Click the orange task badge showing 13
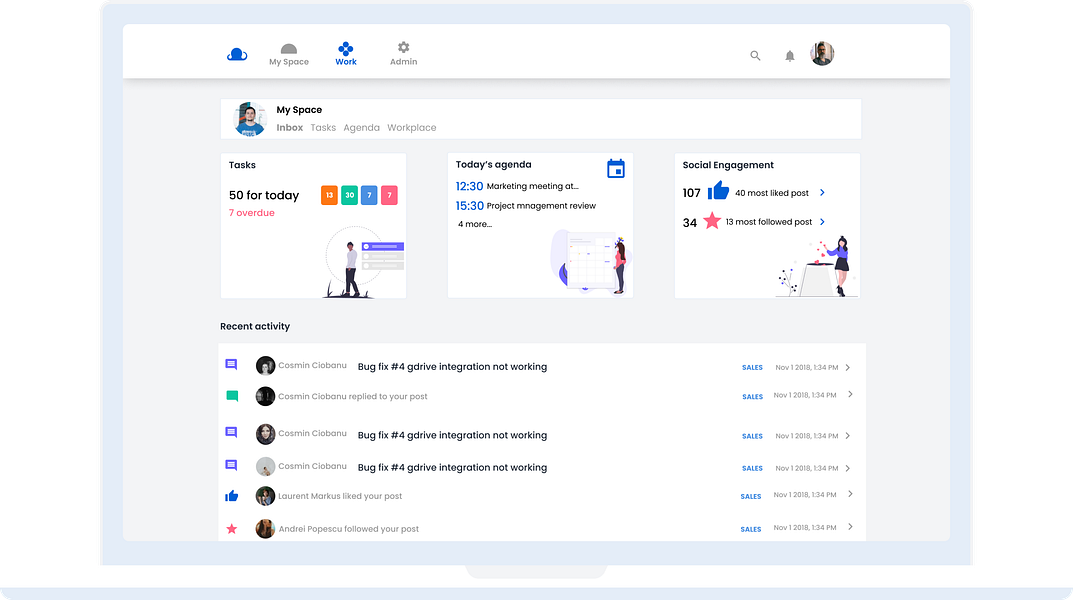 [329, 195]
